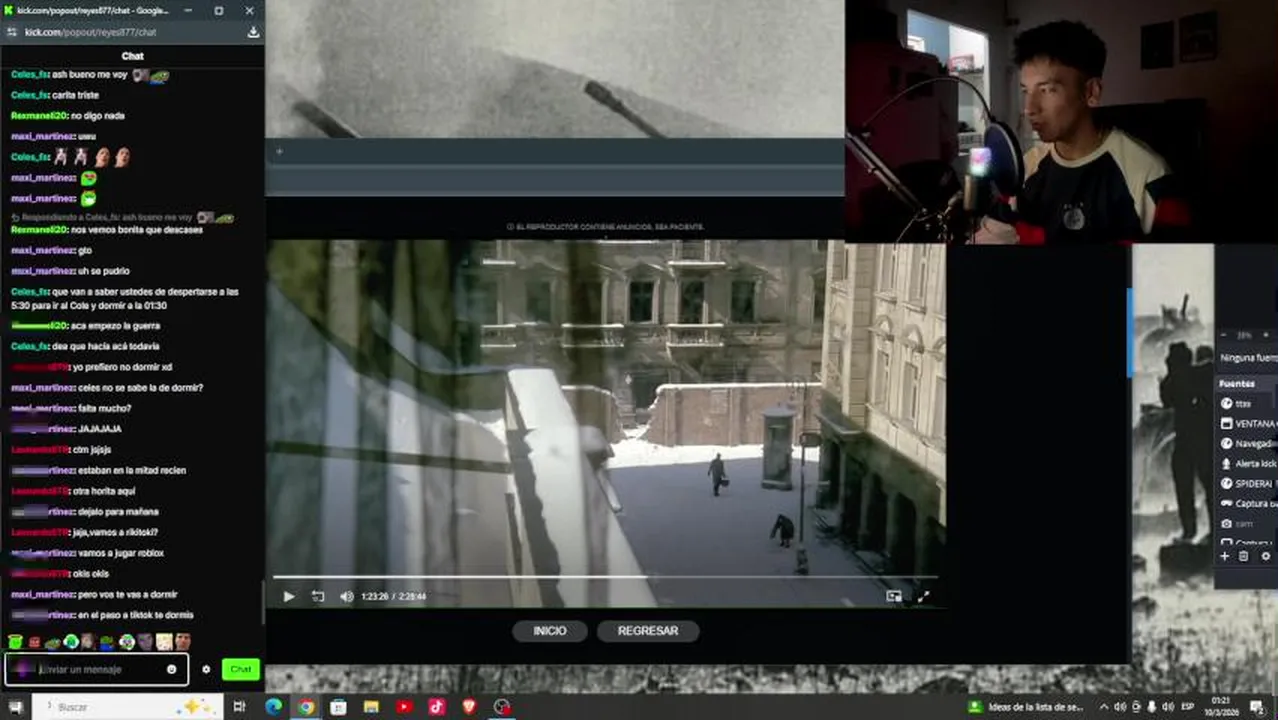Click message 'aca empezo la guerra'
Image resolution: width=1278 pixels, height=720 pixels.
click(115, 326)
